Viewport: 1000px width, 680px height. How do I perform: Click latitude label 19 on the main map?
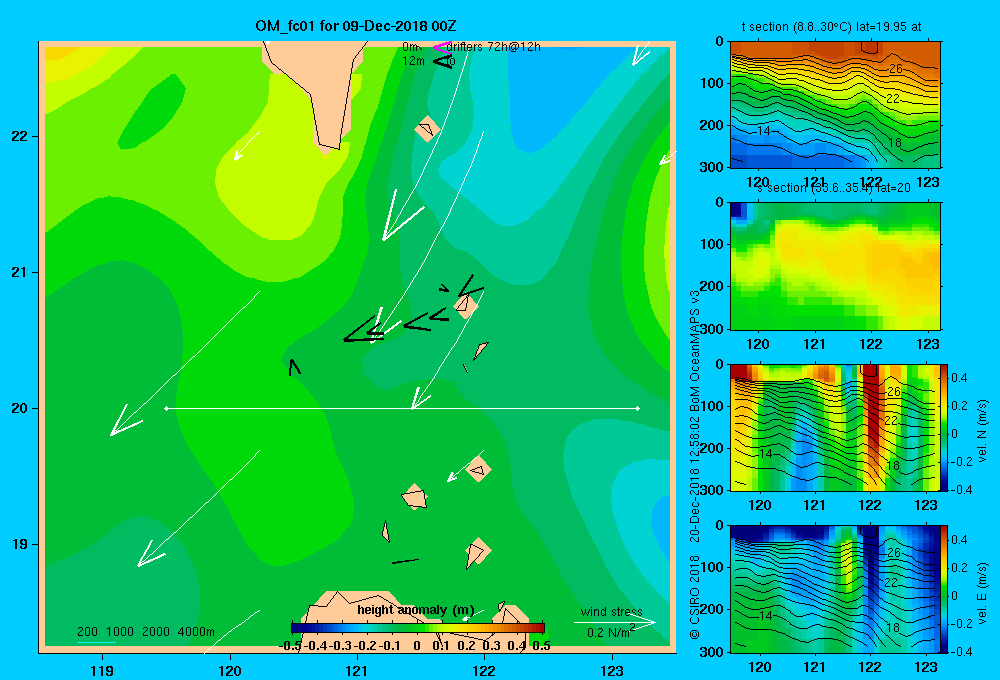[20, 544]
